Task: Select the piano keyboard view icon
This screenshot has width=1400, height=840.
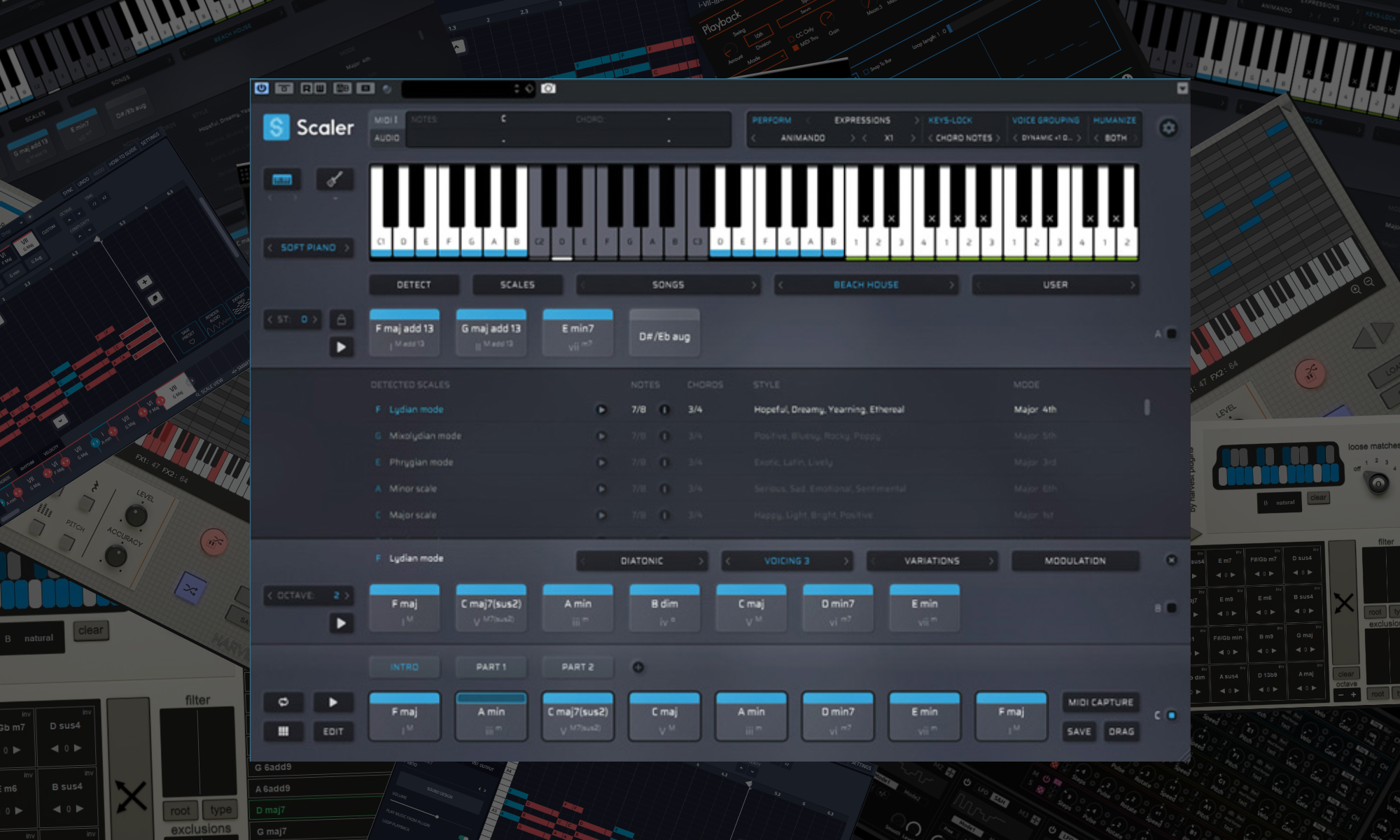Action: [x=281, y=179]
